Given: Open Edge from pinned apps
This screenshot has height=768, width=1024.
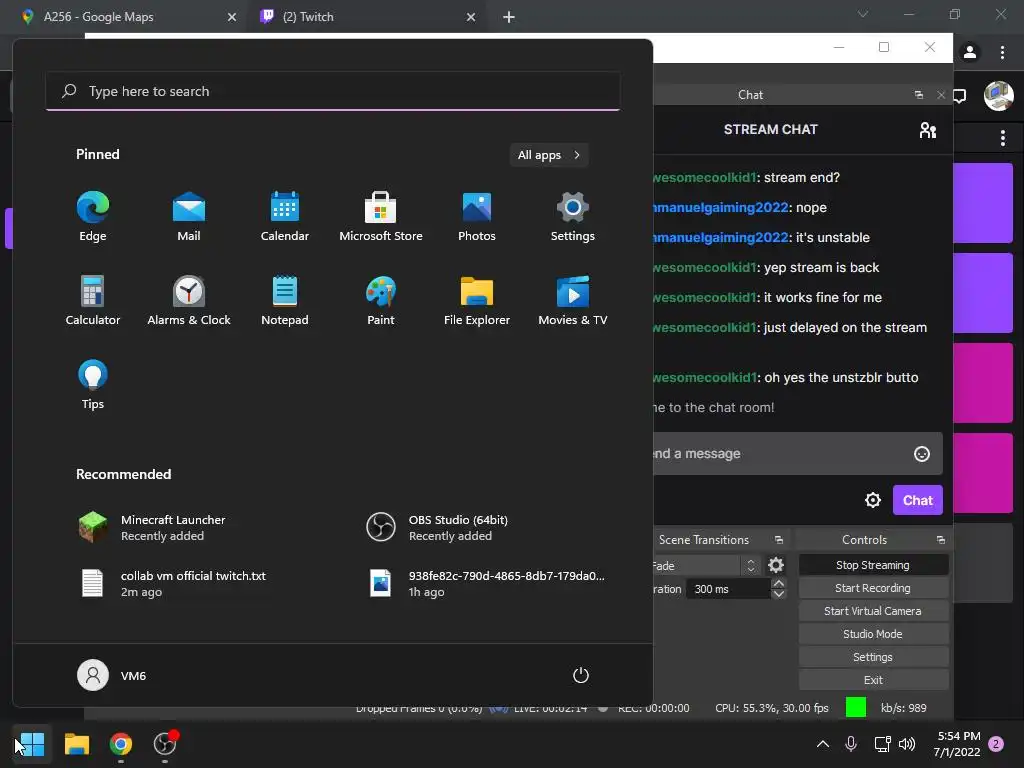Looking at the screenshot, I should (x=93, y=217).
